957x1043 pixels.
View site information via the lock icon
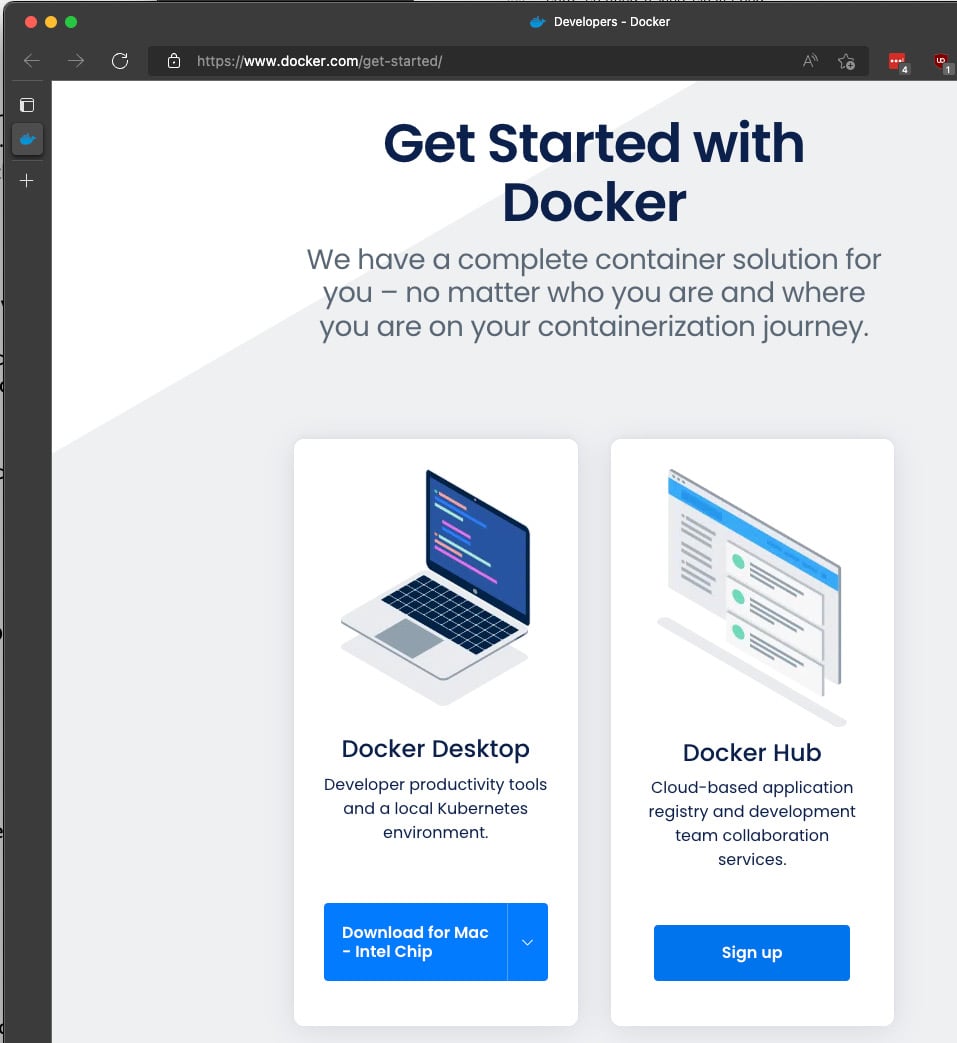174,61
